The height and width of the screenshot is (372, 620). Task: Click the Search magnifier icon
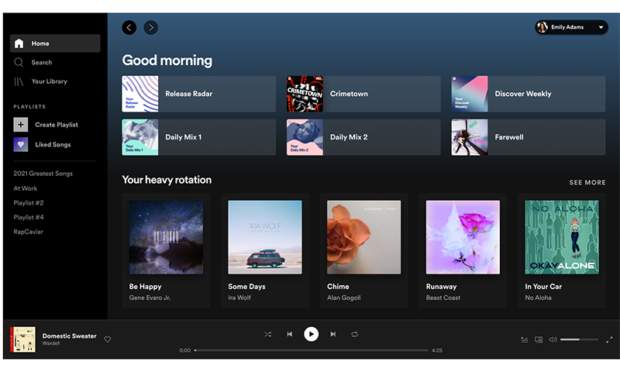pos(19,62)
